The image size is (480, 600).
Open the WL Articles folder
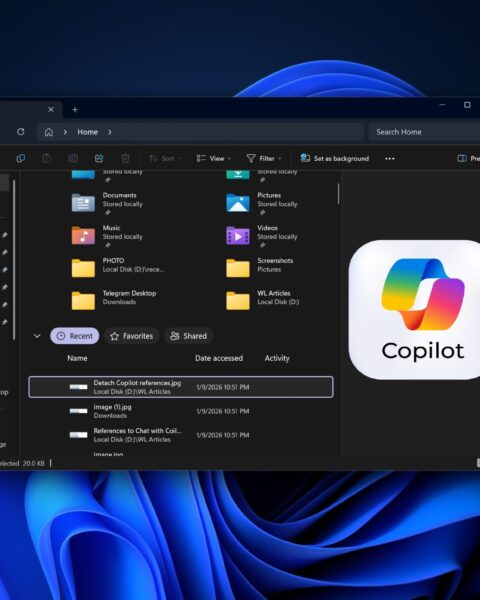(263, 300)
